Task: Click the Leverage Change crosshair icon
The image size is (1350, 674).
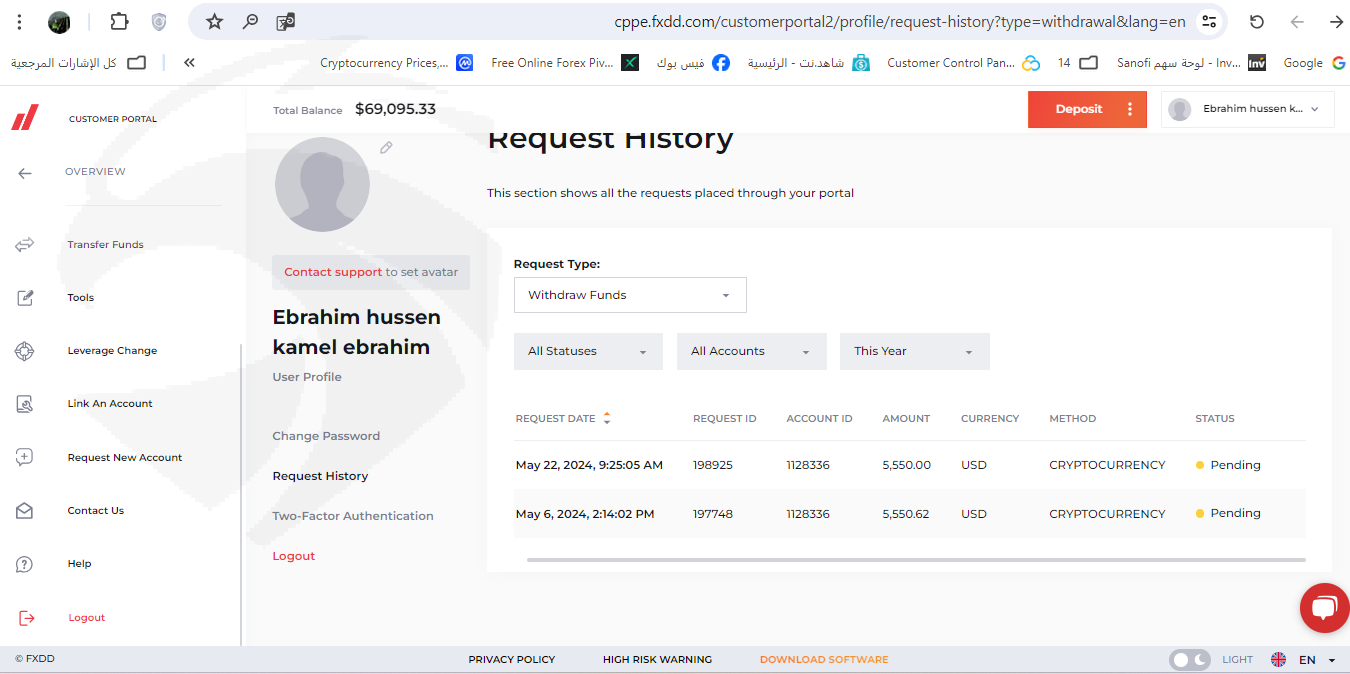Action: click(25, 351)
